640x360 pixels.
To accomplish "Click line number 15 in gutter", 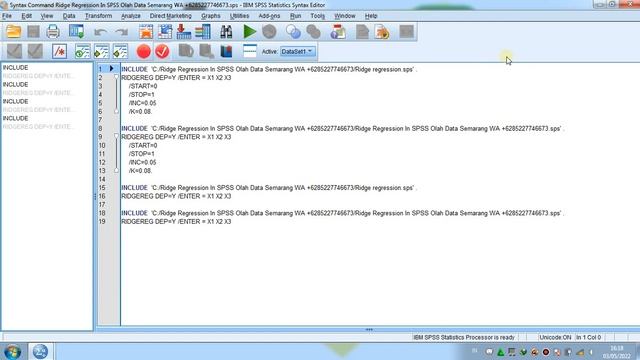I will 102,188.
